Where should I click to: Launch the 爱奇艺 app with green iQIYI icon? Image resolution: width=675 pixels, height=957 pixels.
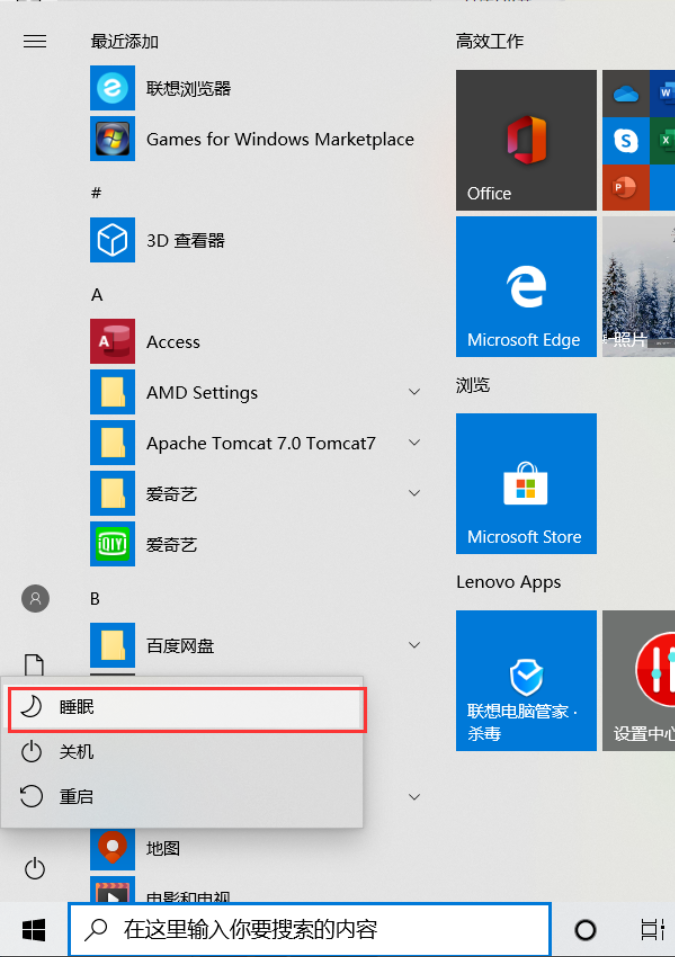pyautogui.click(x=256, y=544)
